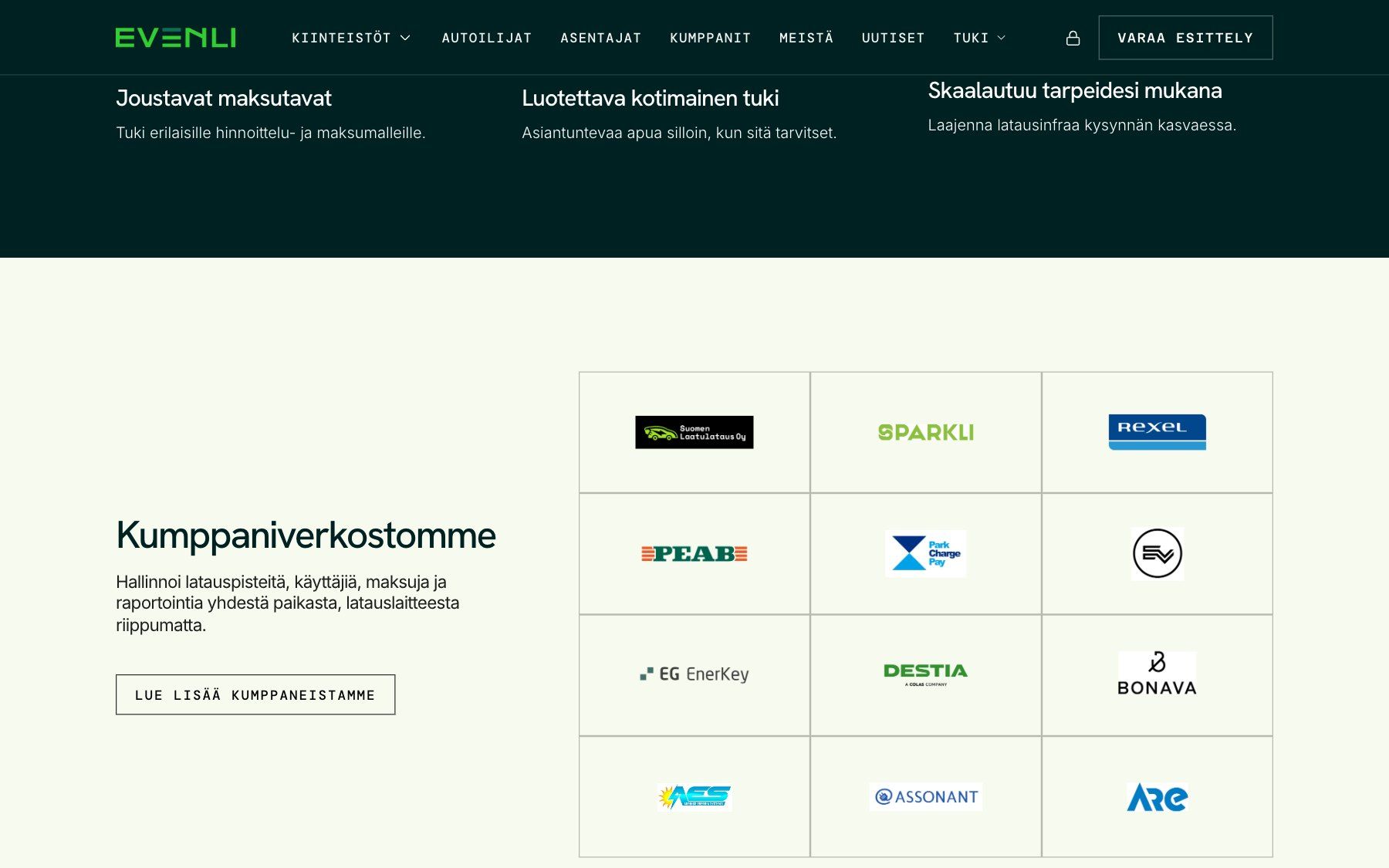
Task: Open the EG EnerKey partner logo
Action: pyautogui.click(x=694, y=674)
